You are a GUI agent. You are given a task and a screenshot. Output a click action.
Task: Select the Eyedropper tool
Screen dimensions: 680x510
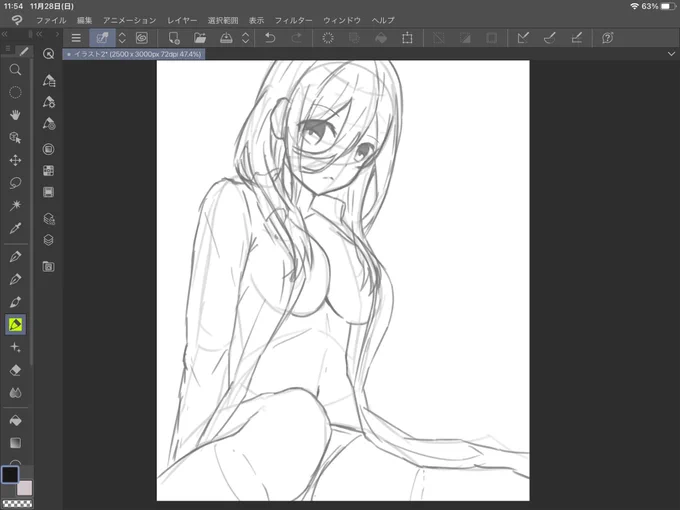point(15,228)
